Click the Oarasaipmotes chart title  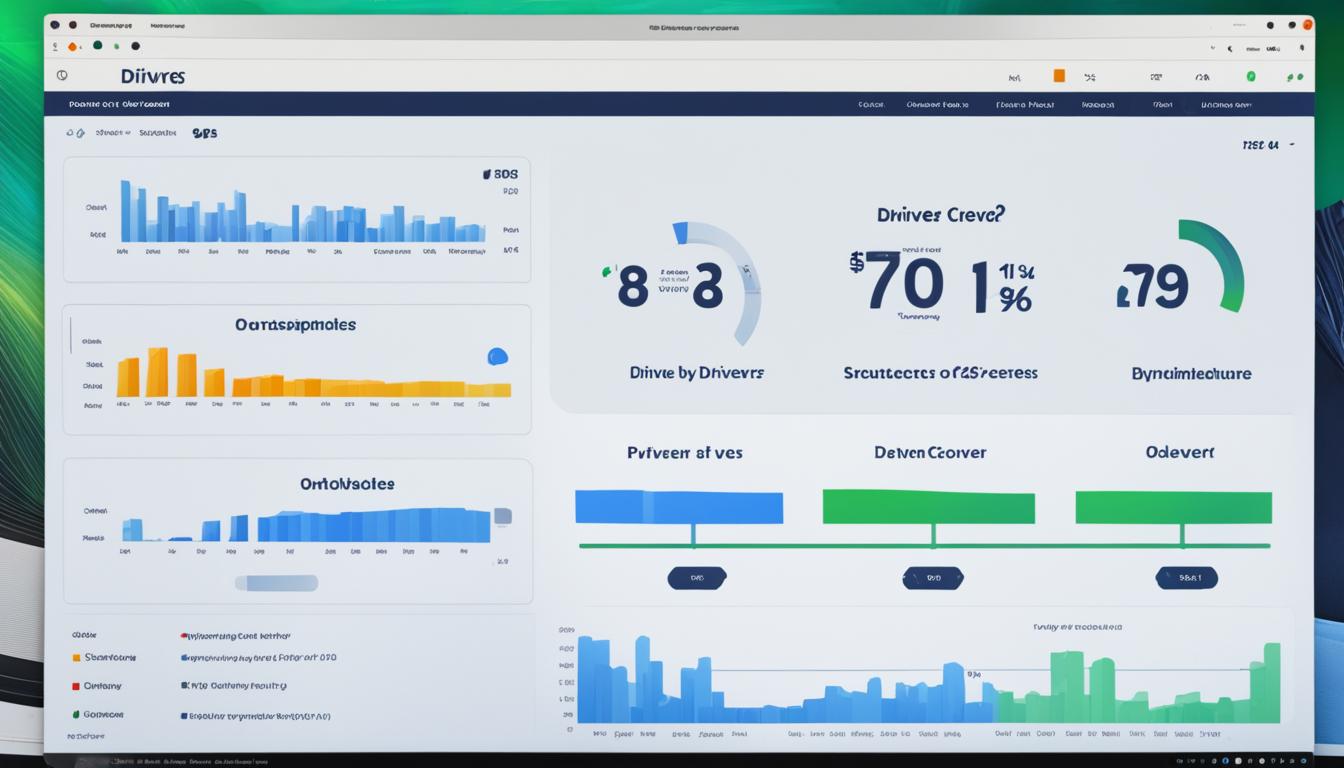tap(295, 325)
